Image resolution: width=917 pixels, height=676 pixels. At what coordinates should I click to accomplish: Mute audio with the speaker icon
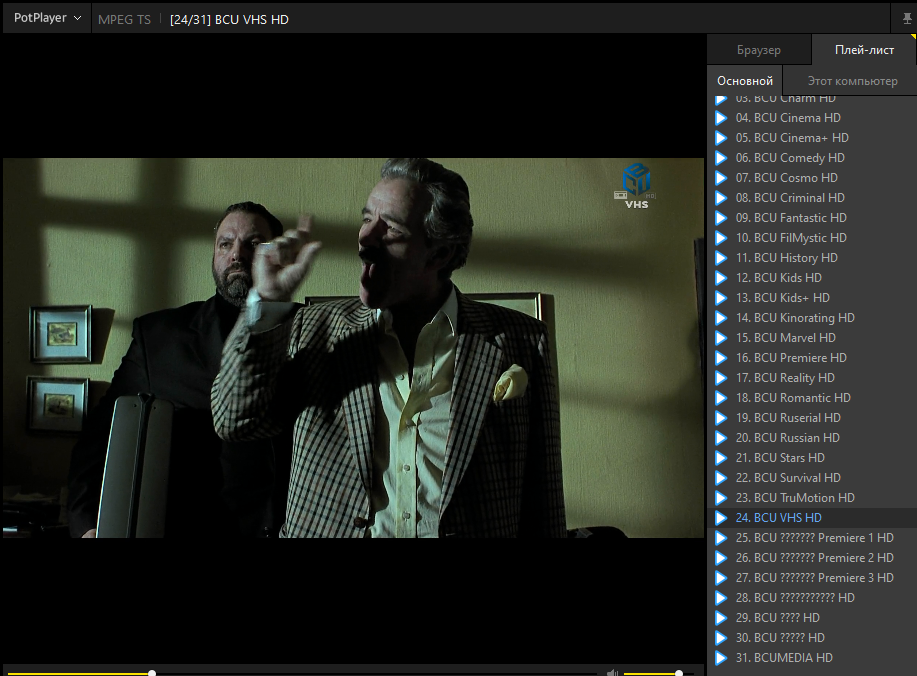coord(612,672)
